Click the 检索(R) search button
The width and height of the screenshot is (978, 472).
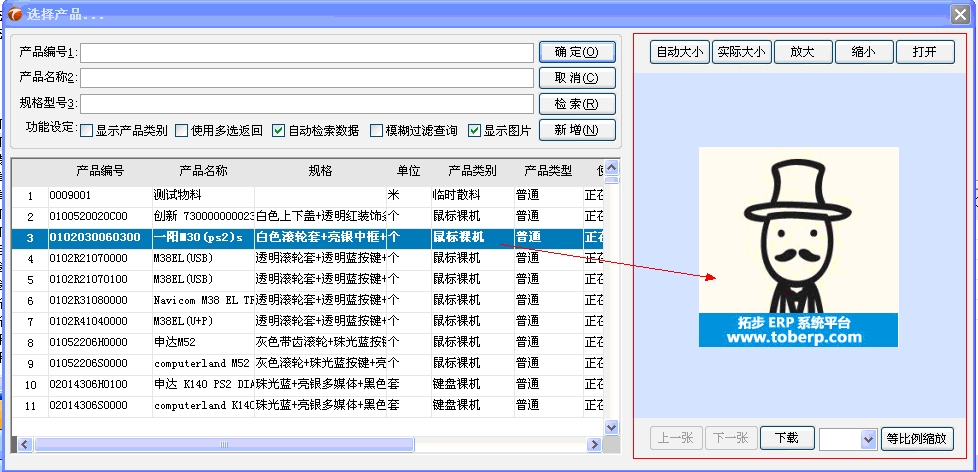[576, 104]
